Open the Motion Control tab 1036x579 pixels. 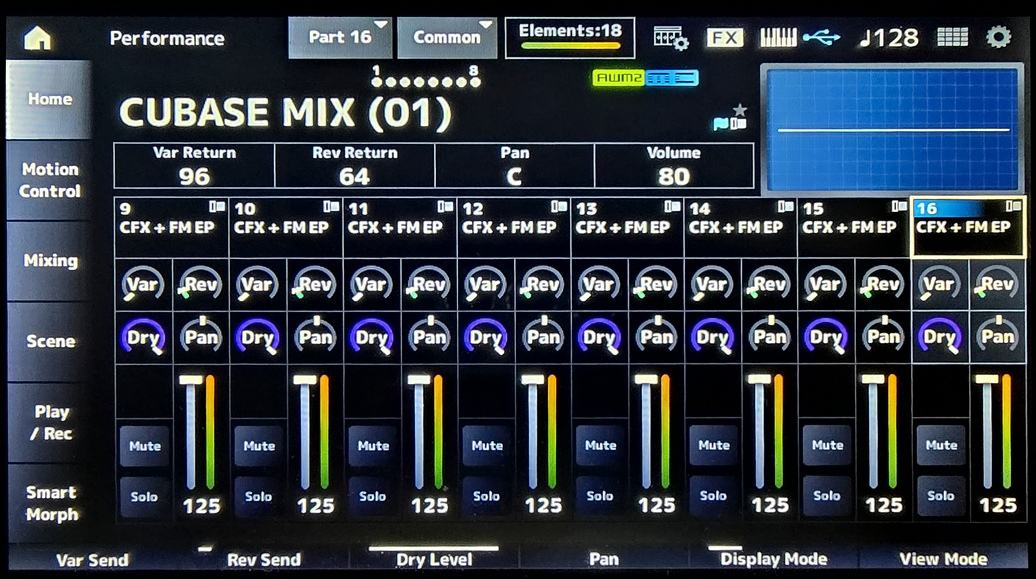click(49, 180)
